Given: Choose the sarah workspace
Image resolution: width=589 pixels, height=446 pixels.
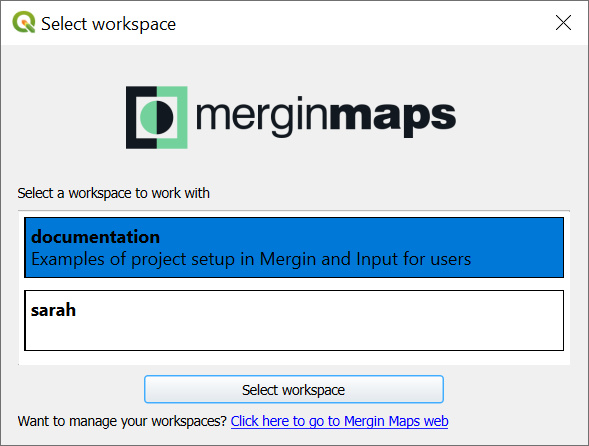Looking at the screenshot, I should pos(294,320).
